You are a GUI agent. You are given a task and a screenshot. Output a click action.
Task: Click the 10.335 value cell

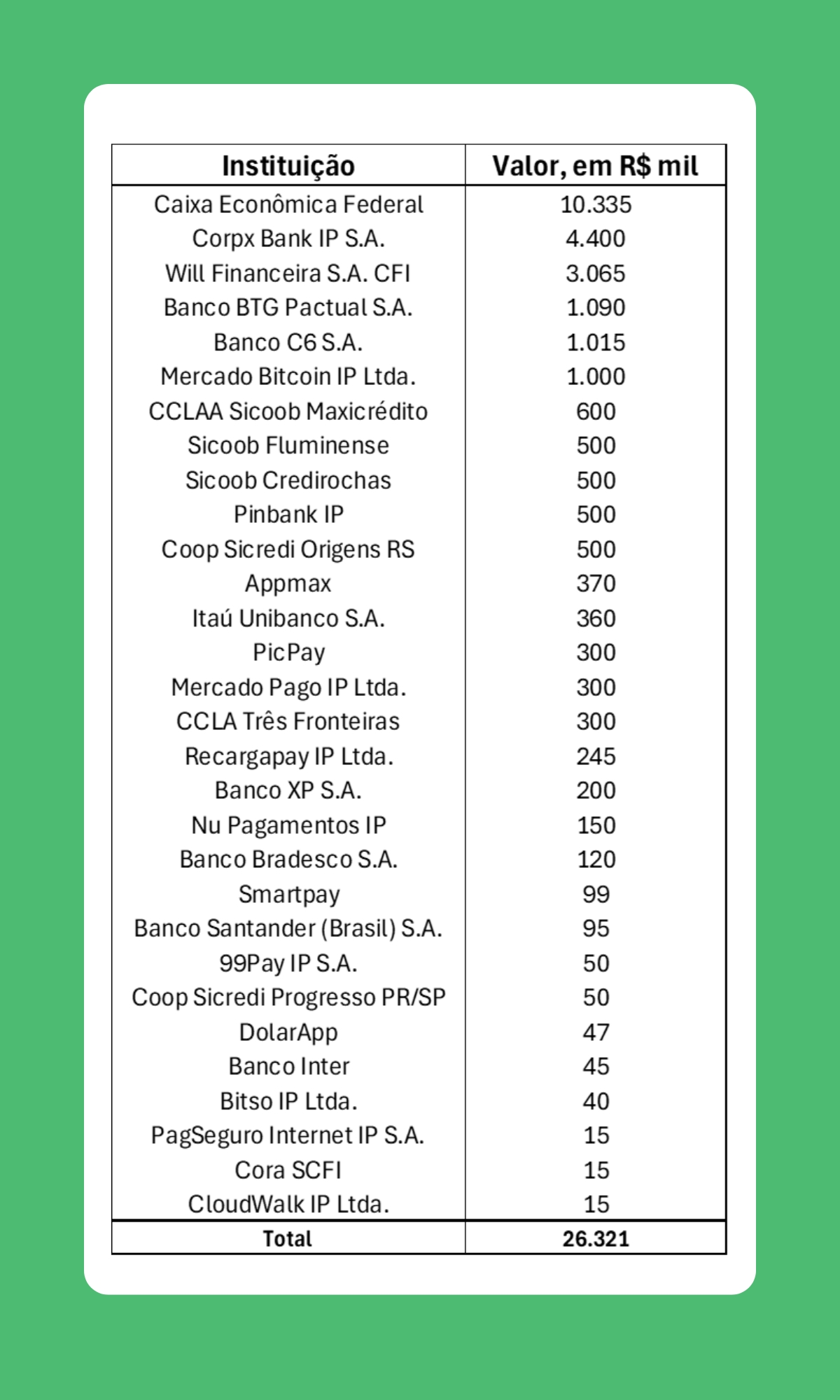pyautogui.click(x=595, y=204)
